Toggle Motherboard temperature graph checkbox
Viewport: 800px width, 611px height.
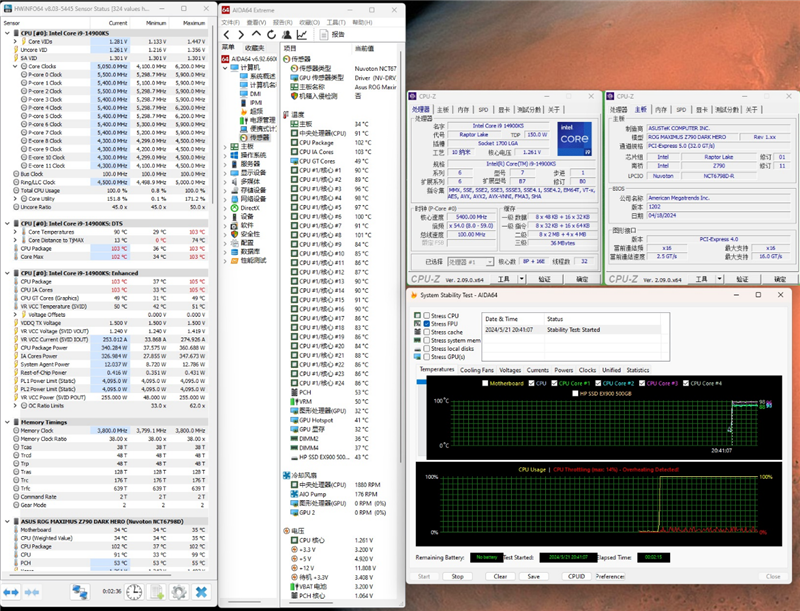click(484, 383)
